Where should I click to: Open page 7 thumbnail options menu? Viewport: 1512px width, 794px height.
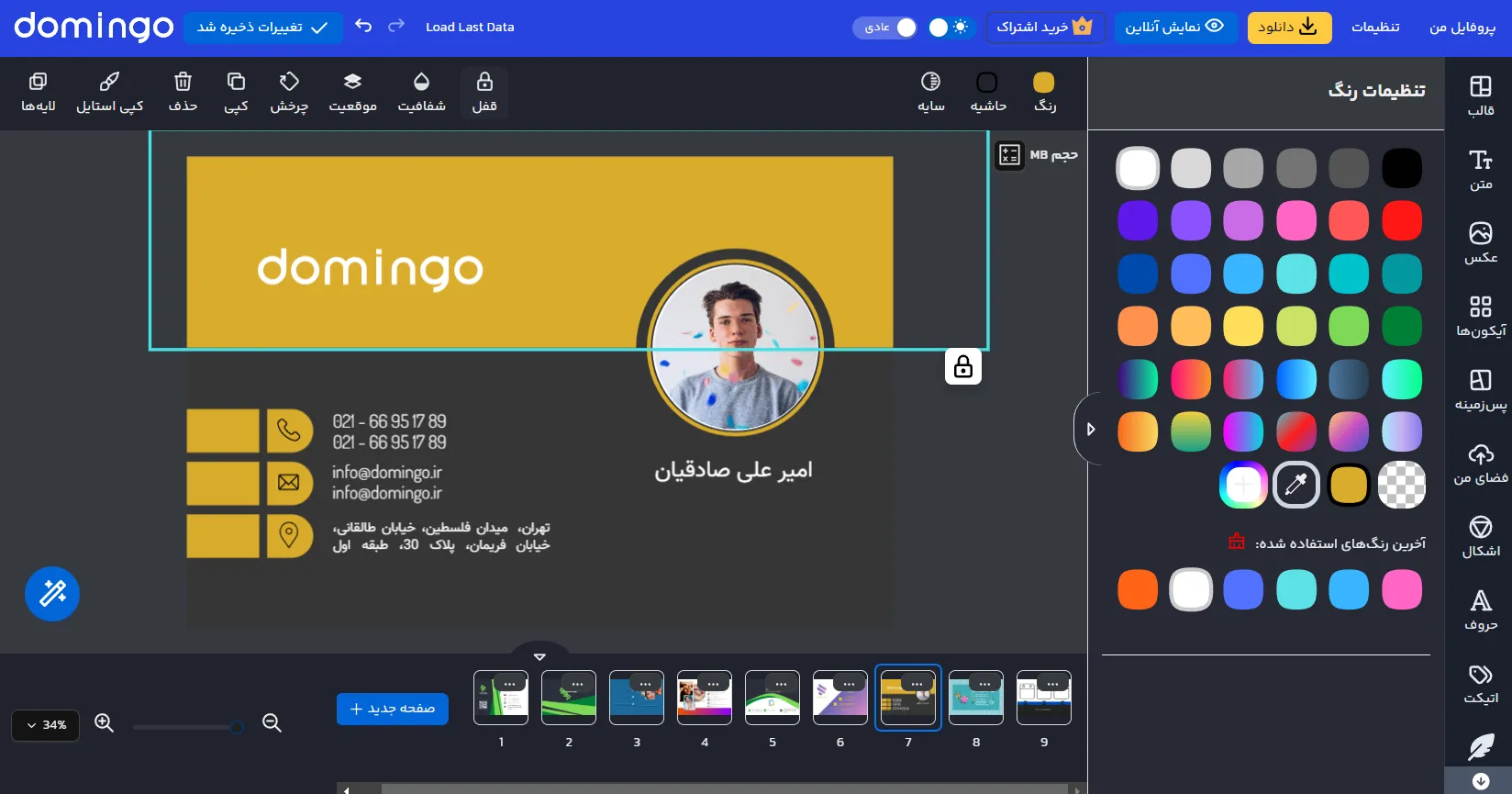[x=917, y=684]
